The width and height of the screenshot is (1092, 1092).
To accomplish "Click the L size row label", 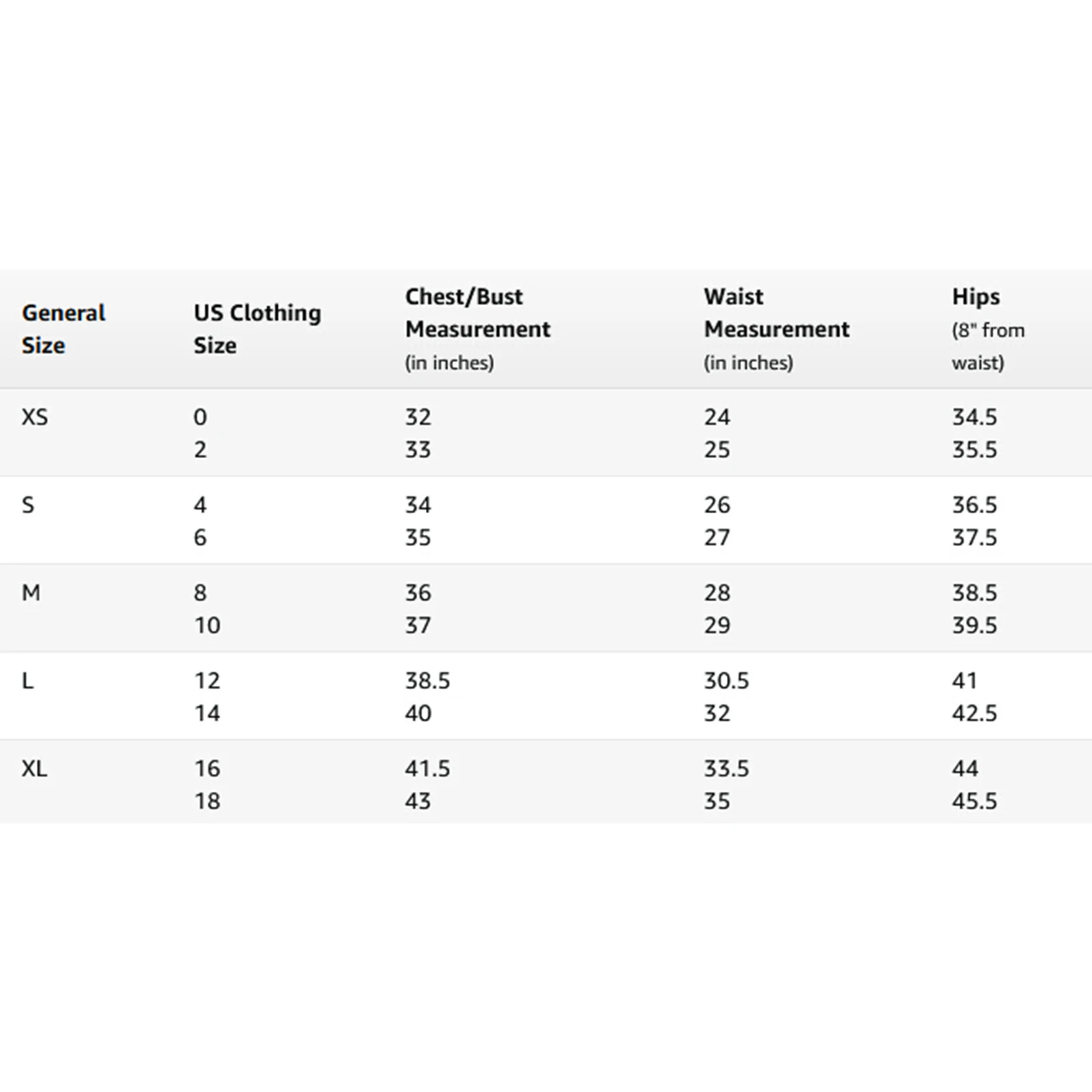I will coord(28,681).
